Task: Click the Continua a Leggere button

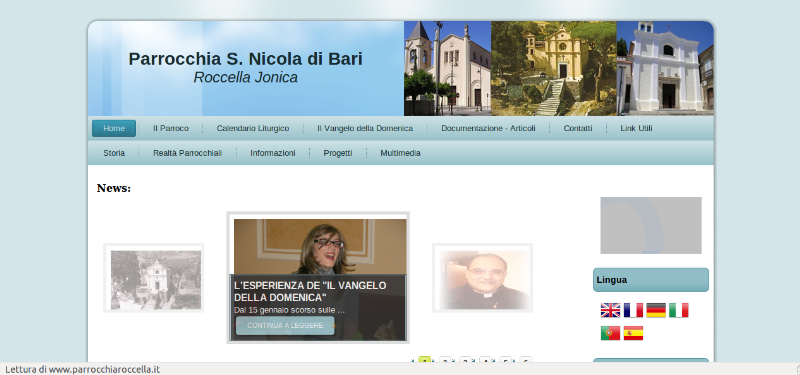Action: (285, 326)
